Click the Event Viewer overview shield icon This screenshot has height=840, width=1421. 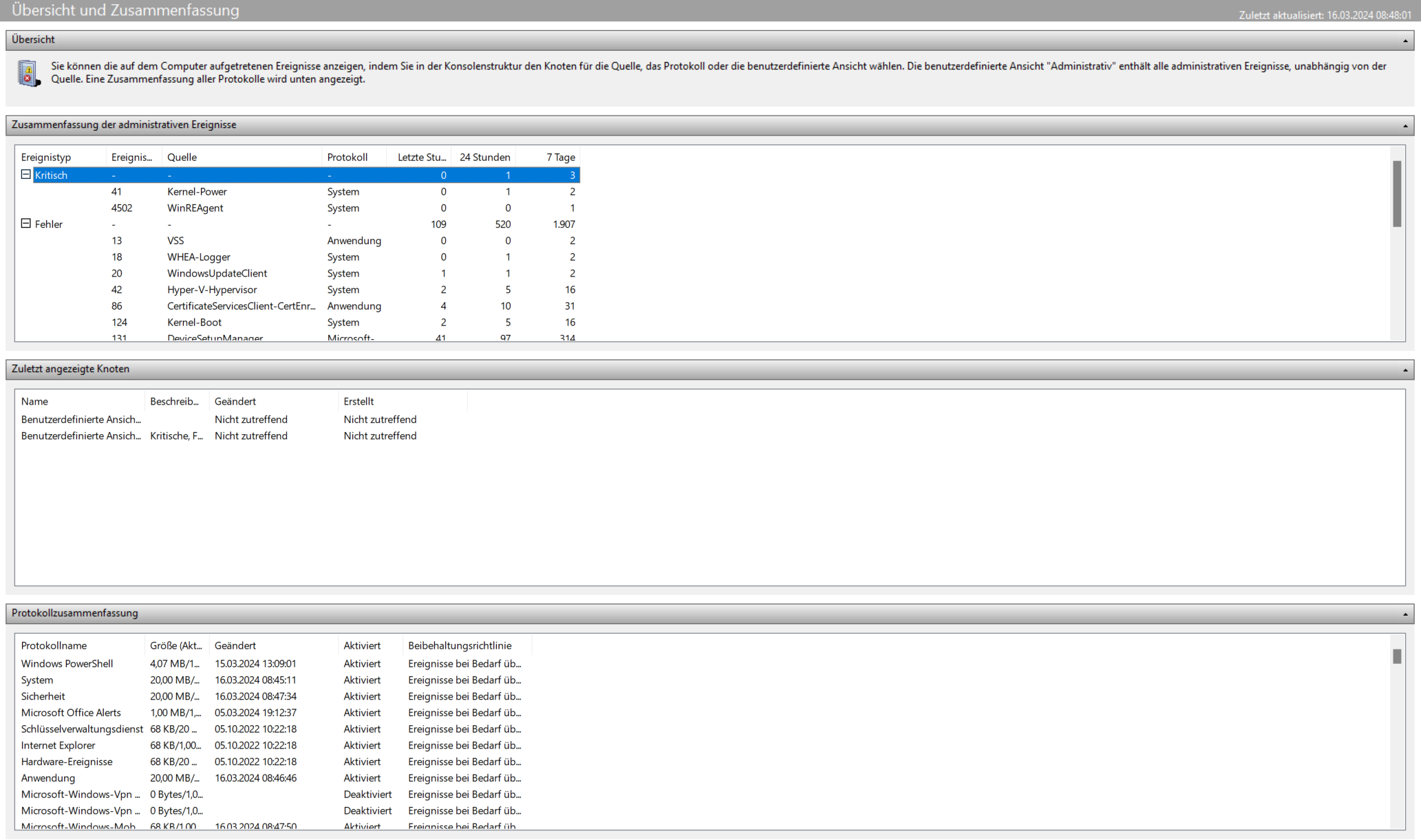[28, 73]
